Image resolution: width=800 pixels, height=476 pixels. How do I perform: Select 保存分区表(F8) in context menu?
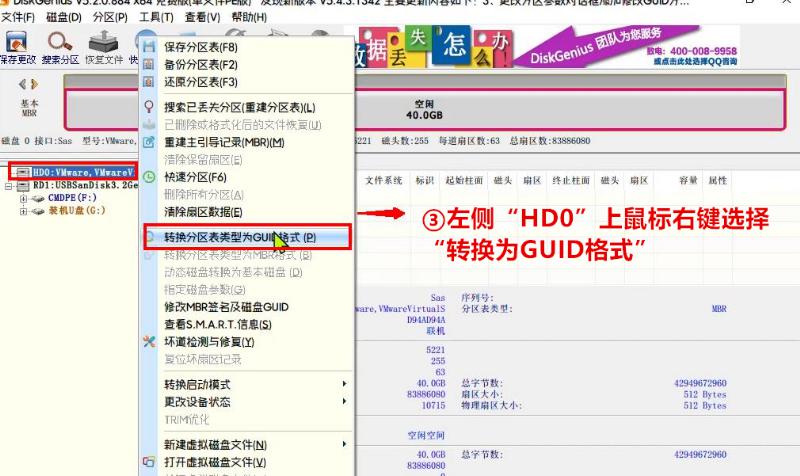(201, 46)
